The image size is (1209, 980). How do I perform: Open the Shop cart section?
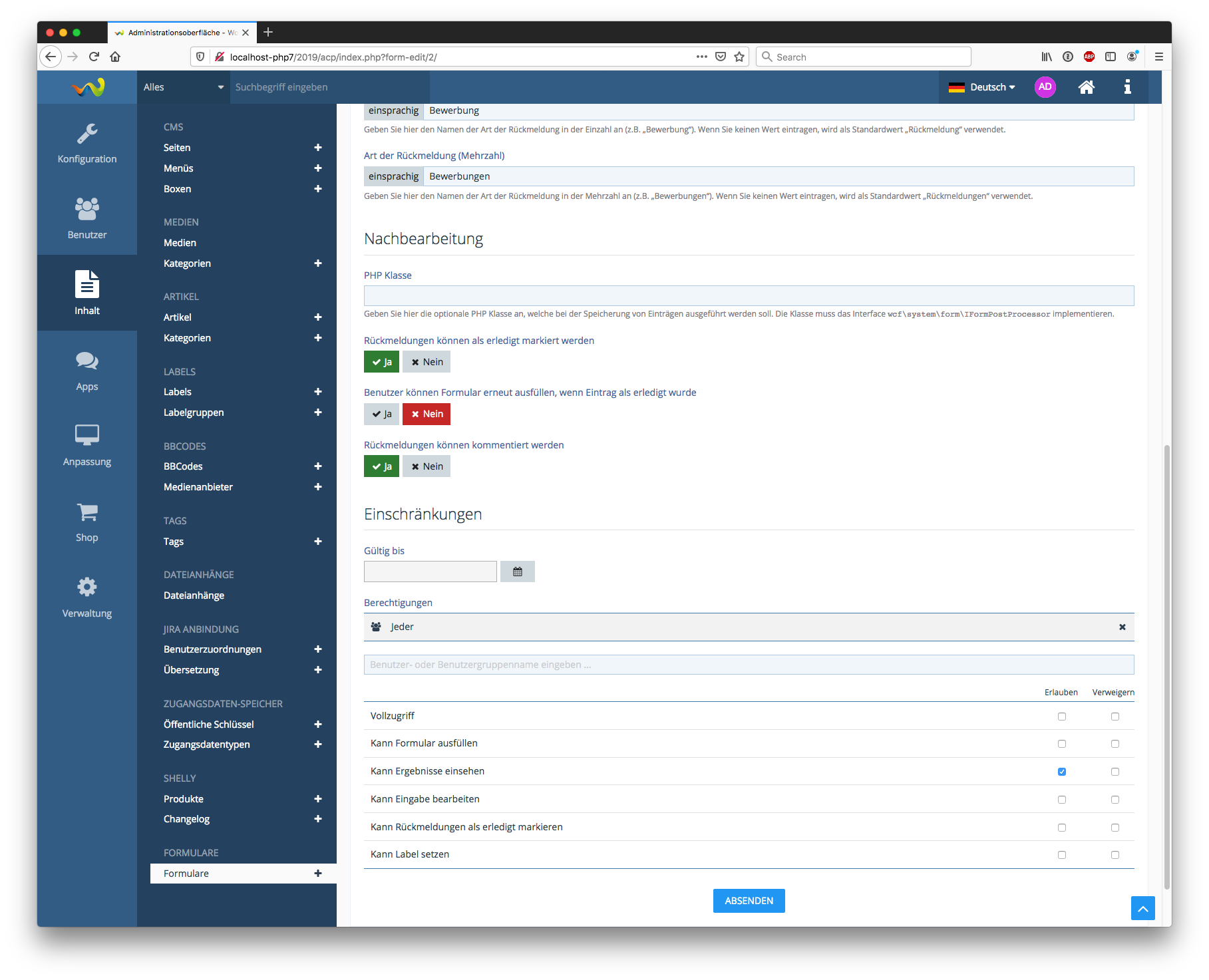[87, 522]
